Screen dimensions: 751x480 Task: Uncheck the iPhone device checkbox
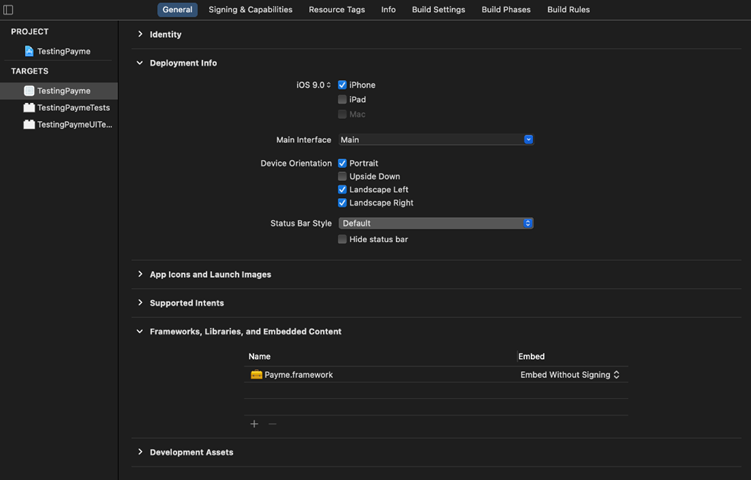(342, 85)
